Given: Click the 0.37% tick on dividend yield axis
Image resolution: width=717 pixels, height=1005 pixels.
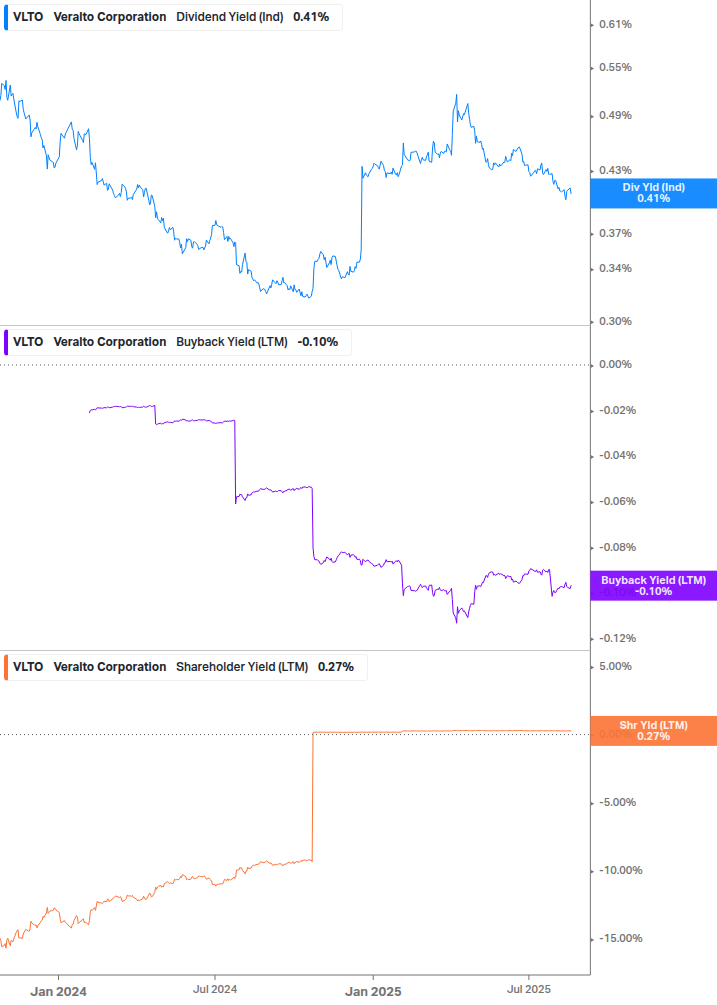Looking at the screenshot, I should tap(615, 233).
